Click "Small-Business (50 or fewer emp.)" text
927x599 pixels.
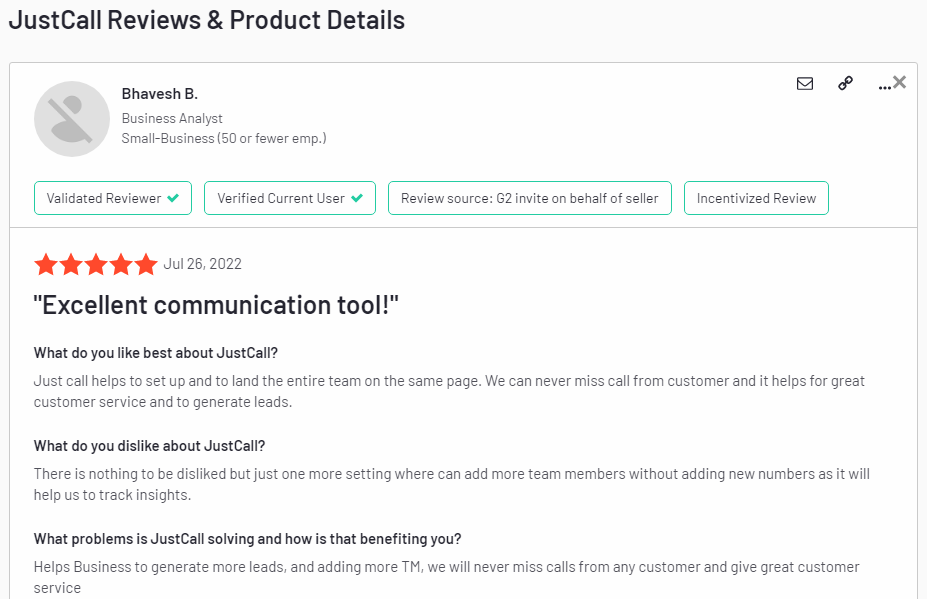(x=224, y=138)
